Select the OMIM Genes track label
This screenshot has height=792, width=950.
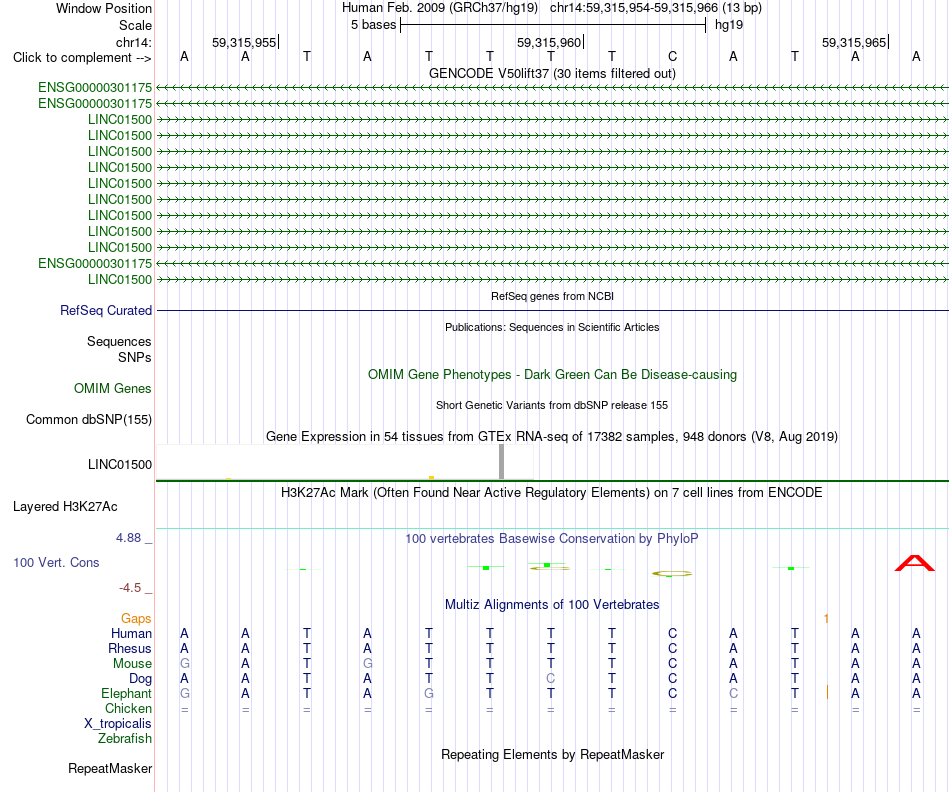click(113, 388)
